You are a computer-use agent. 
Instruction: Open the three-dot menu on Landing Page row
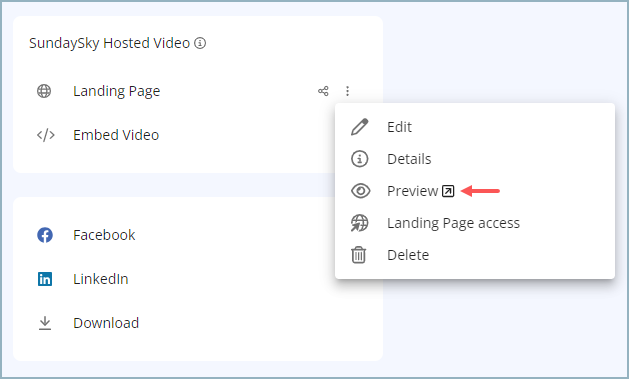tap(347, 91)
